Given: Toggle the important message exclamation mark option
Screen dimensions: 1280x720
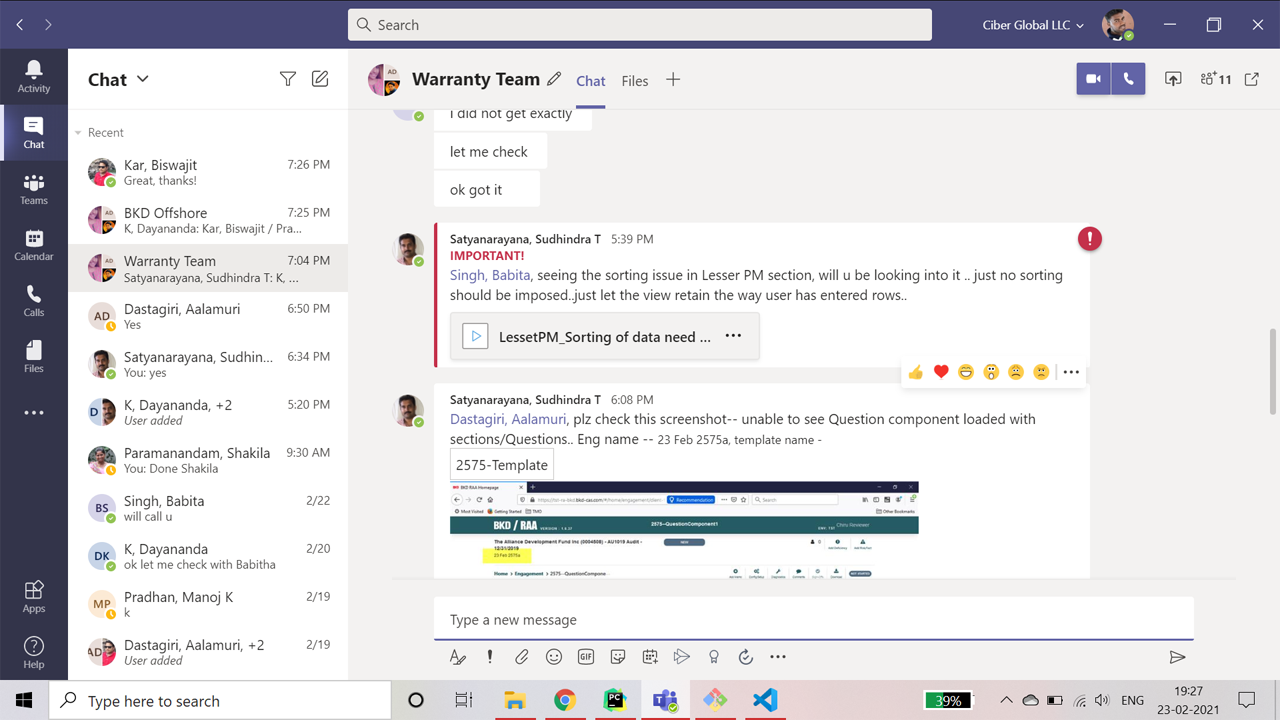Looking at the screenshot, I should pyautogui.click(x=490, y=657).
